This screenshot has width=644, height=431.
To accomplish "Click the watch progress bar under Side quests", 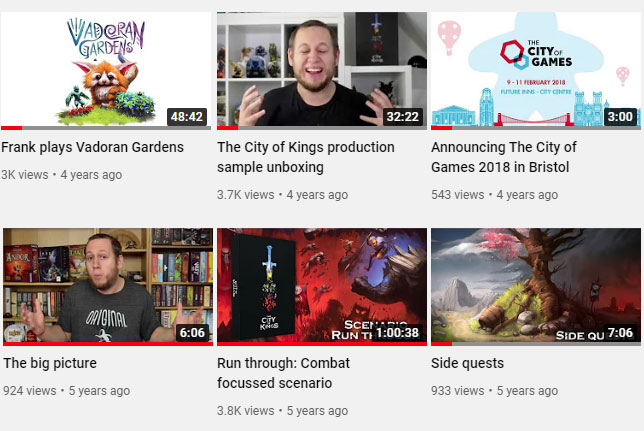I will (536, 344).
